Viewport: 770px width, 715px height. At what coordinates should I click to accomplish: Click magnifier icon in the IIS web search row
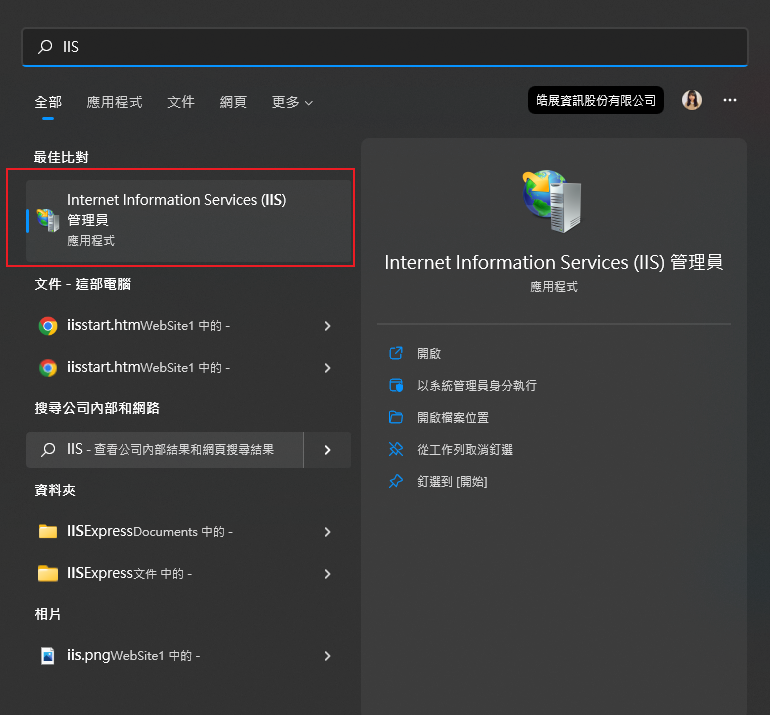point(48,450)
